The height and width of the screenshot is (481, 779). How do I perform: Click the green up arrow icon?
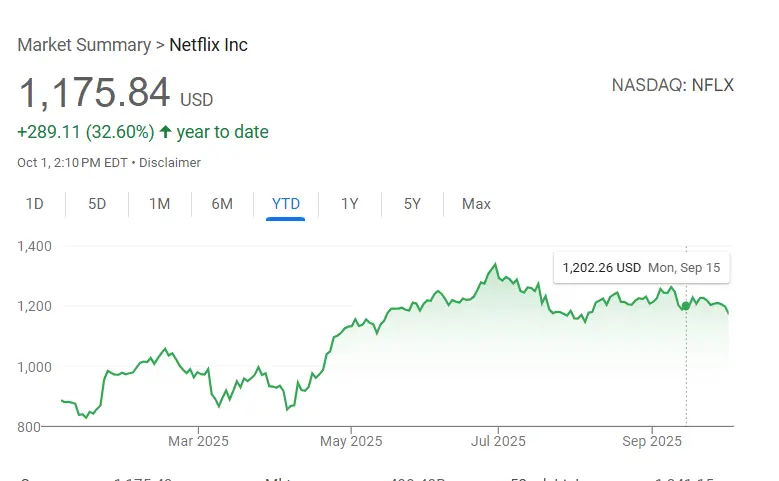[165, 132]
